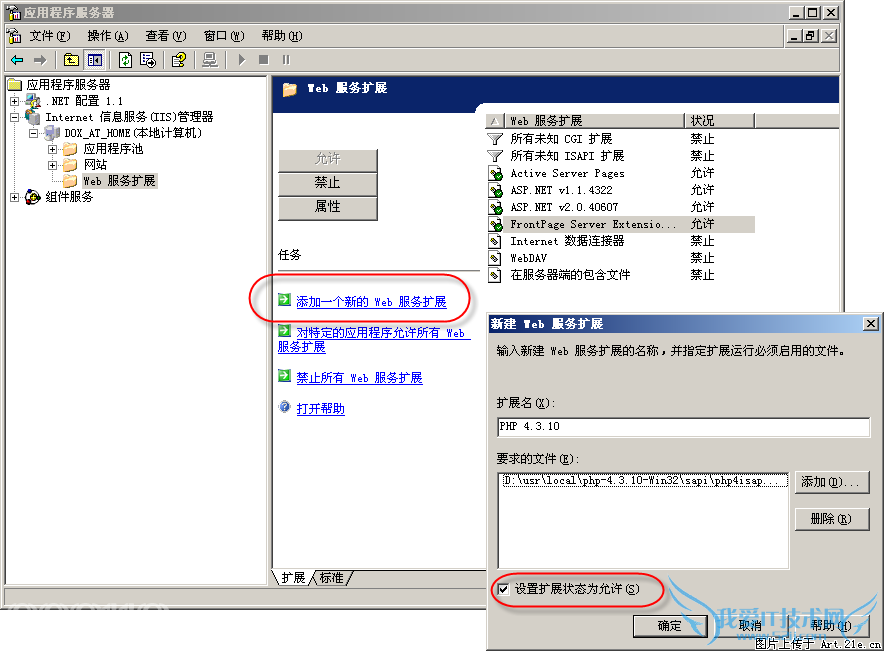Select the 在服务器端的包含文件 row
Viewport: 884px width, 651px height.
(x=620, y=275)
